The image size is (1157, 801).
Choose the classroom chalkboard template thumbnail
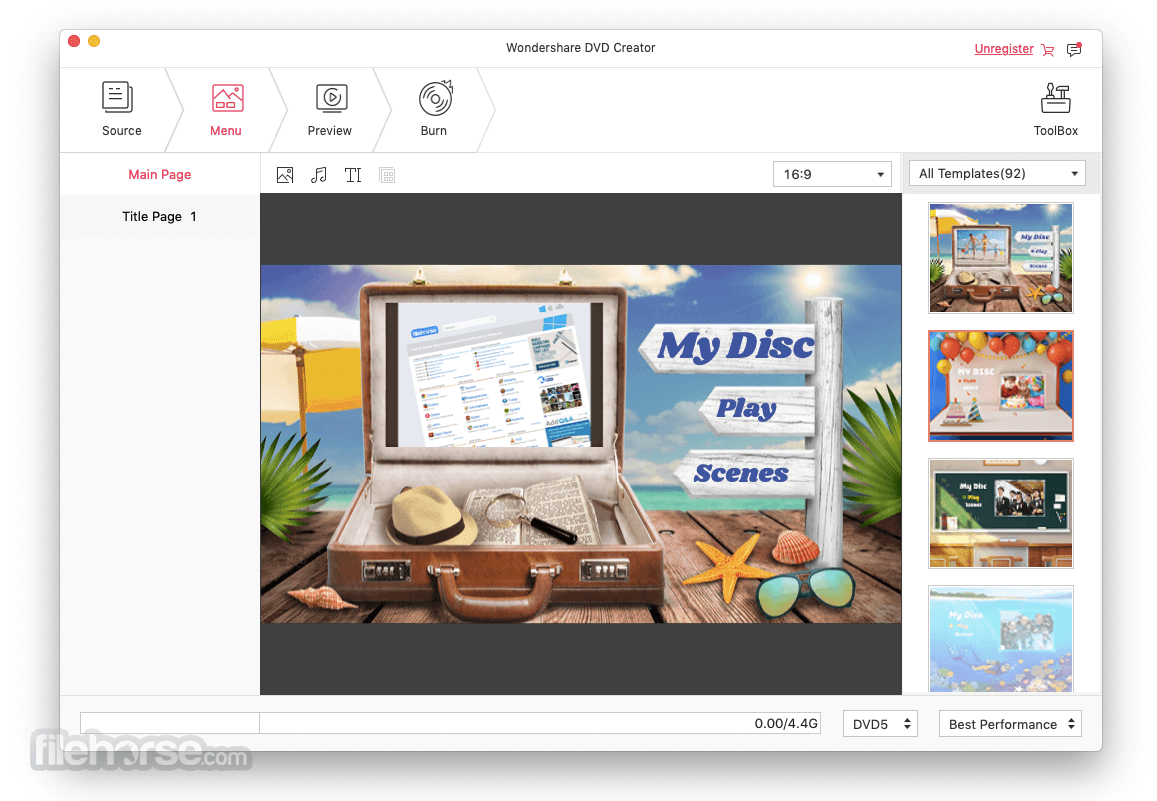coord(1001,513)
